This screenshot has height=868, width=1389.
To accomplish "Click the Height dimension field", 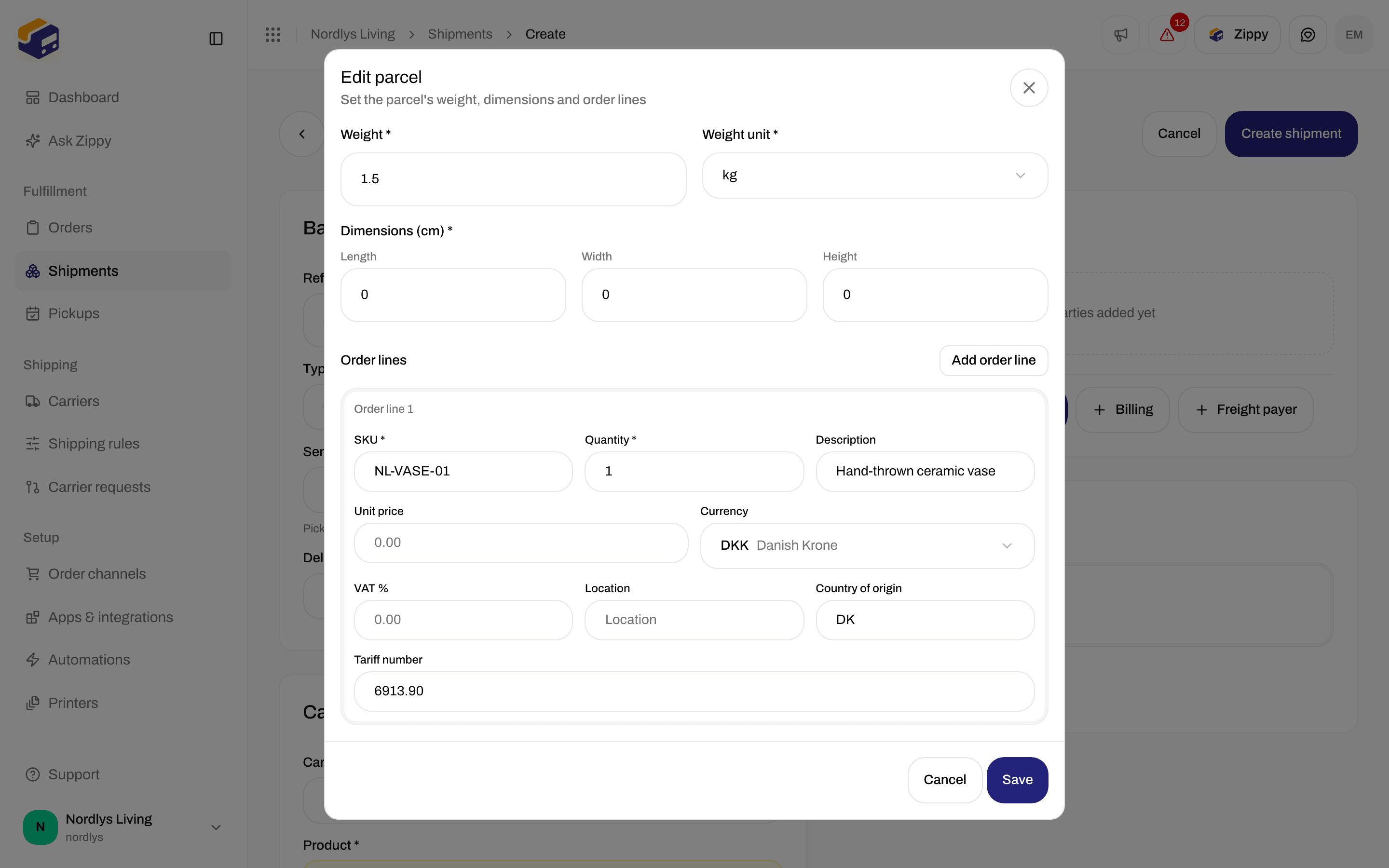I will tap(935, 295).
